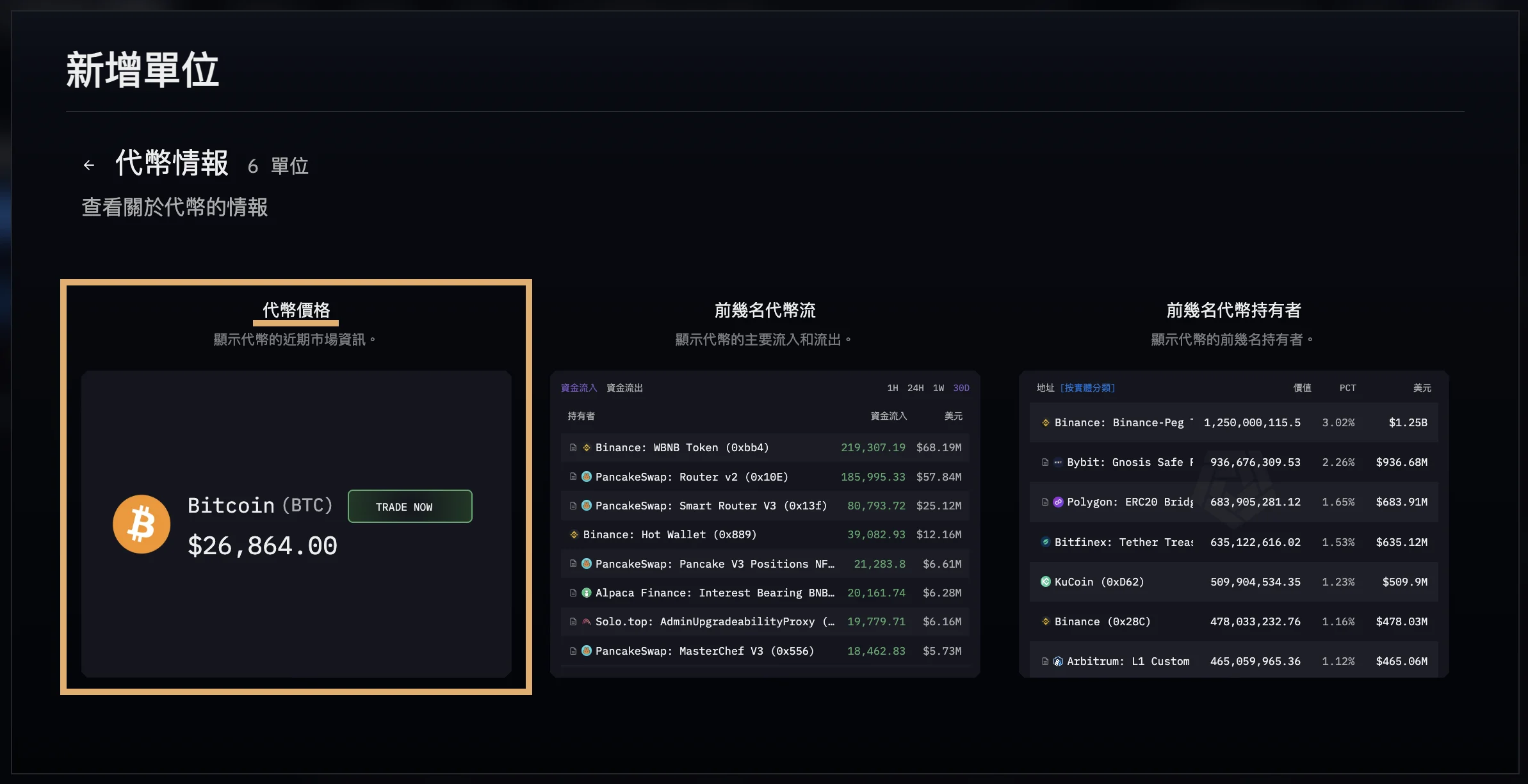Click the Alpaca Finance entity icon
Screen dimensions: 1528x784
(587, 593)
